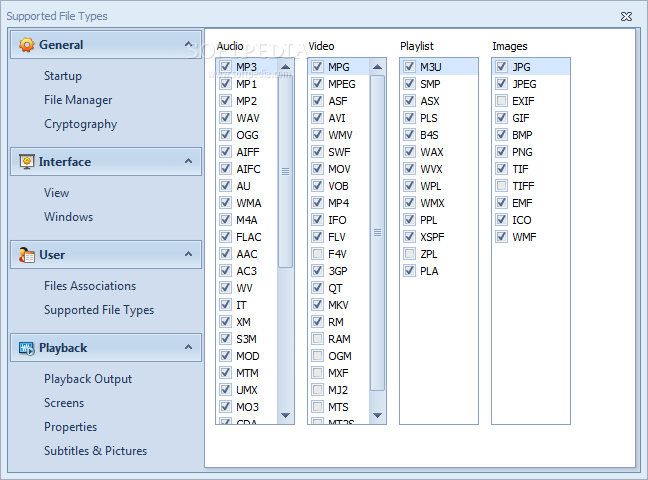Click the General gear icon
Viewport: 648px width, 480px height.
tap(27, 45)
